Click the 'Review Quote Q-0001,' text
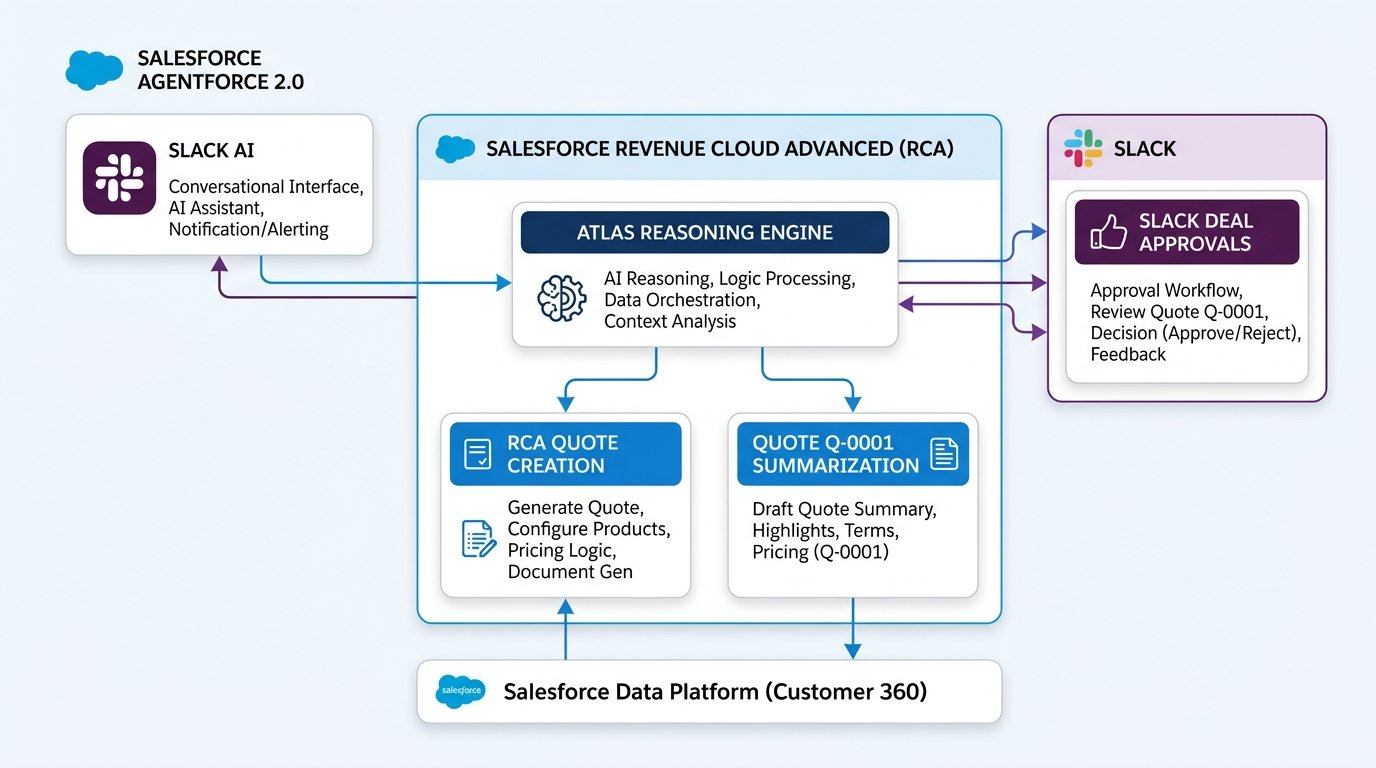Image resolution: width=1376 pixels, height=768 pixels. click(x=1180, y=312)
